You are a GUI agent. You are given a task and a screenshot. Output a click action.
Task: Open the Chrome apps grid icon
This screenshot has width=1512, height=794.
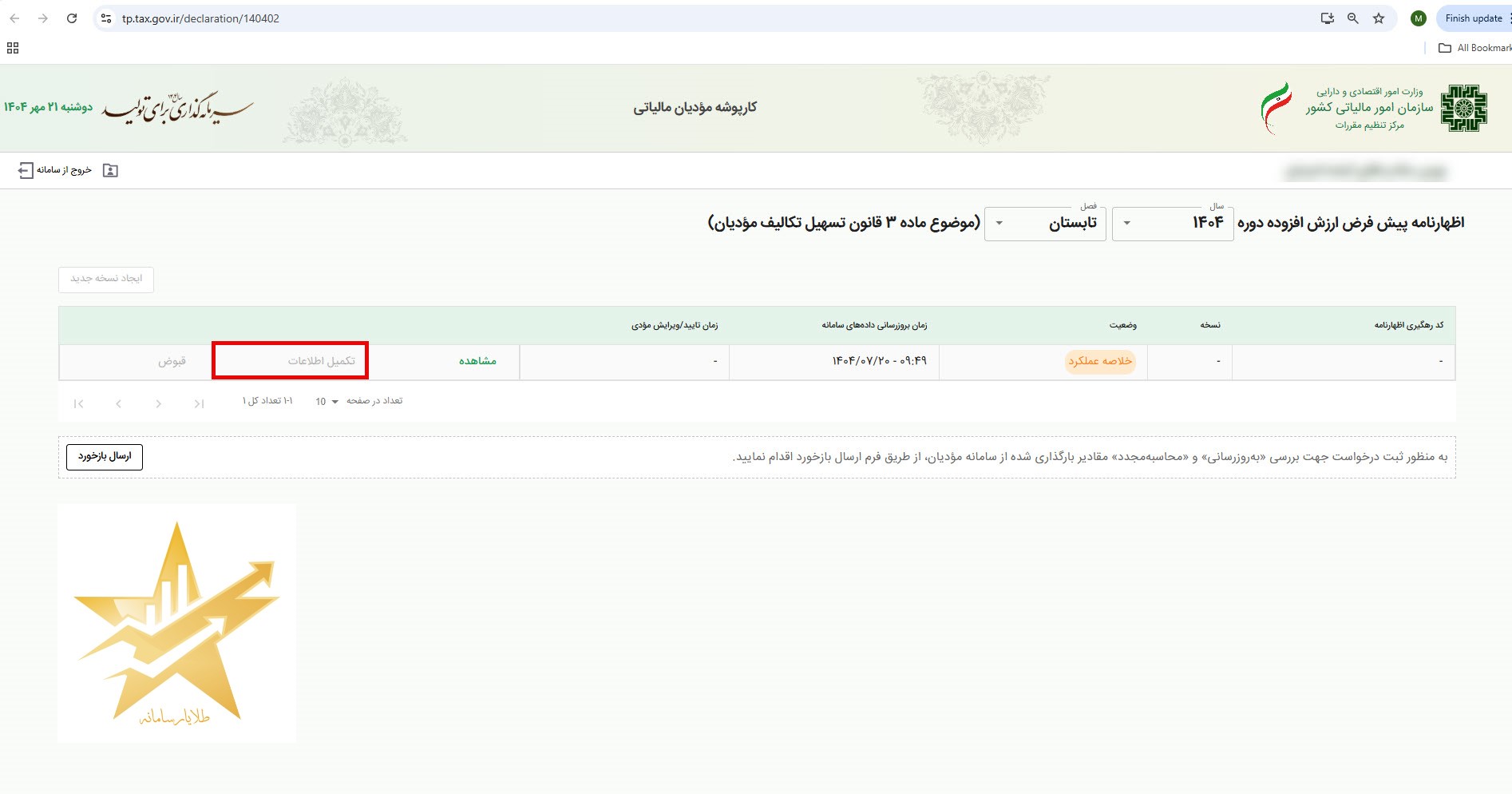pyautogui.click(x=13, y=48)
